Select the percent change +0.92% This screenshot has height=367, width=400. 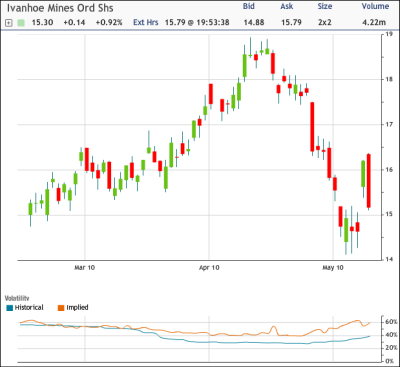coord(109,23)
